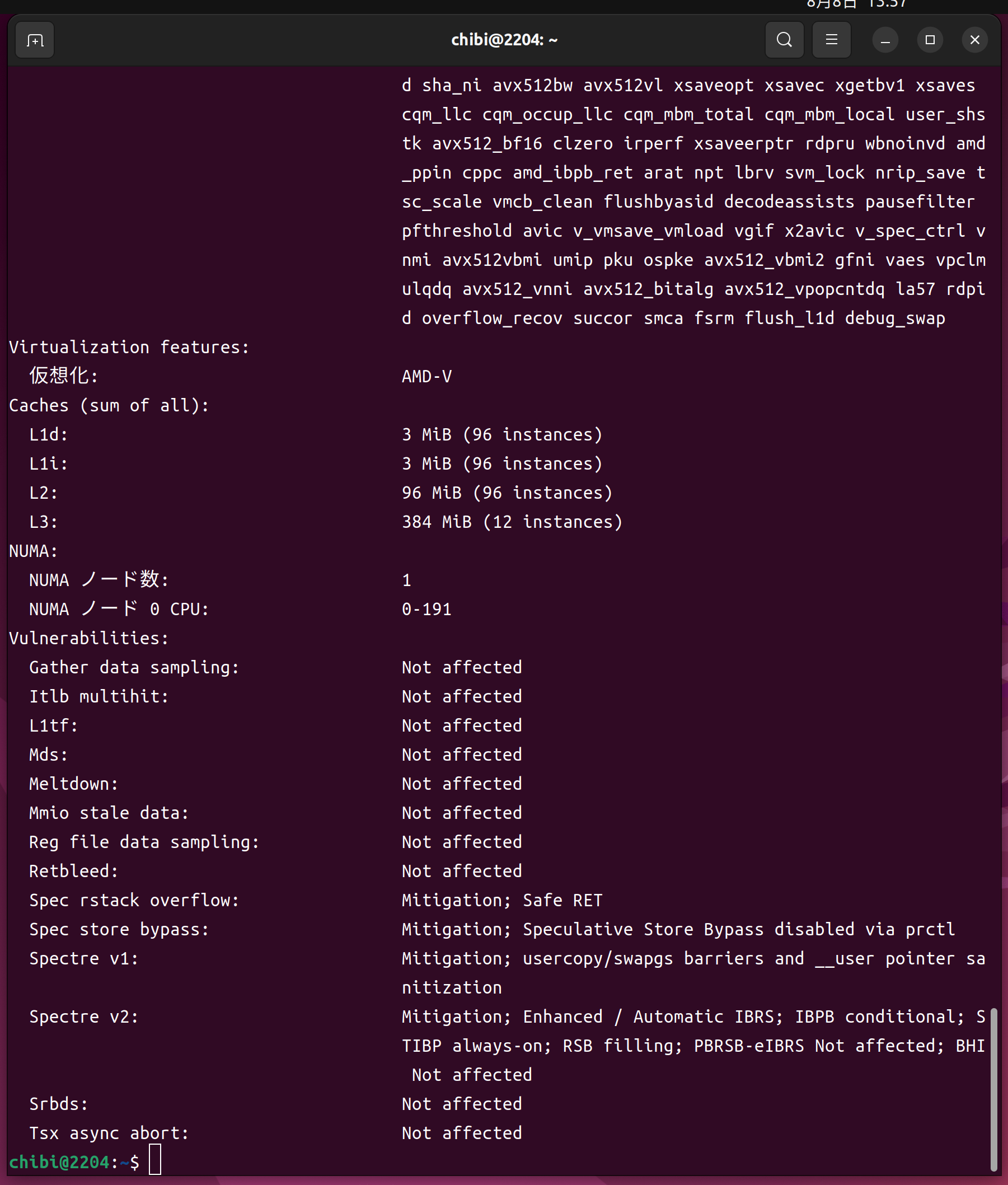1008x1185 pixels.
Task: Click the chibi@2204 prompt text
Action: 59,1162
